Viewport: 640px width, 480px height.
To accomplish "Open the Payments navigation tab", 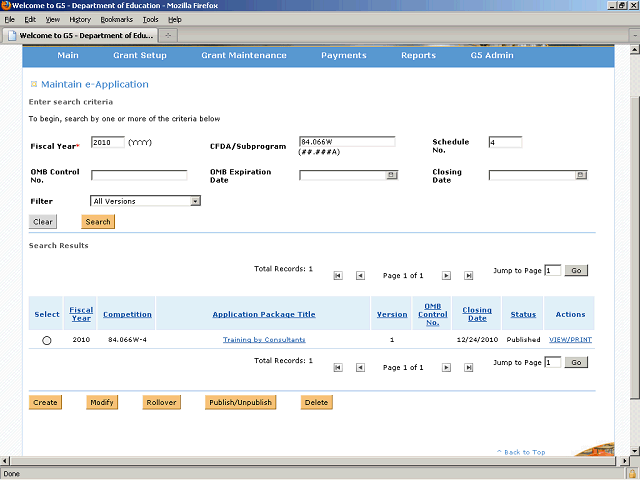I will coord(343,55).
